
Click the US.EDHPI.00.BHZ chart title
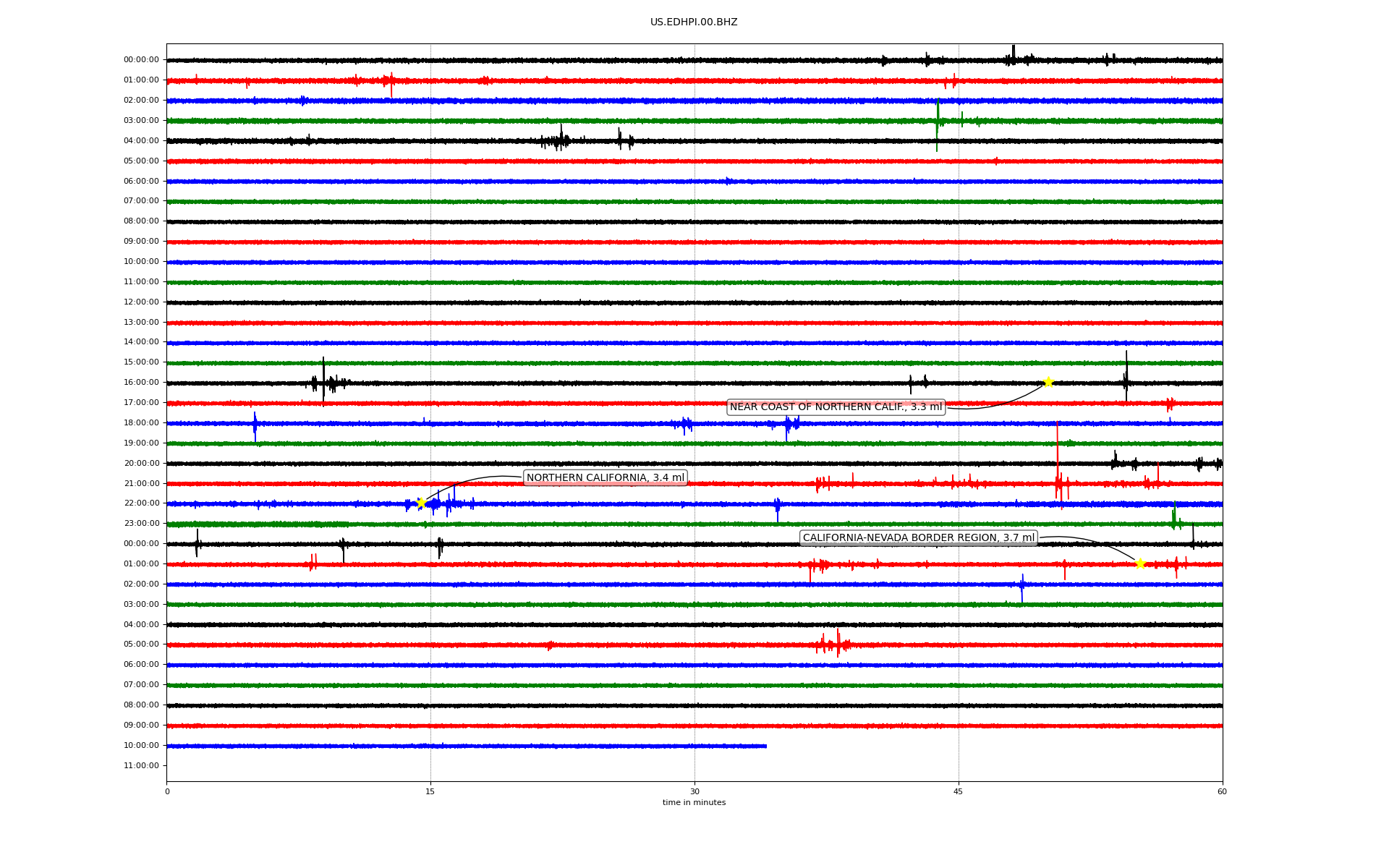[x=694, y=22]
